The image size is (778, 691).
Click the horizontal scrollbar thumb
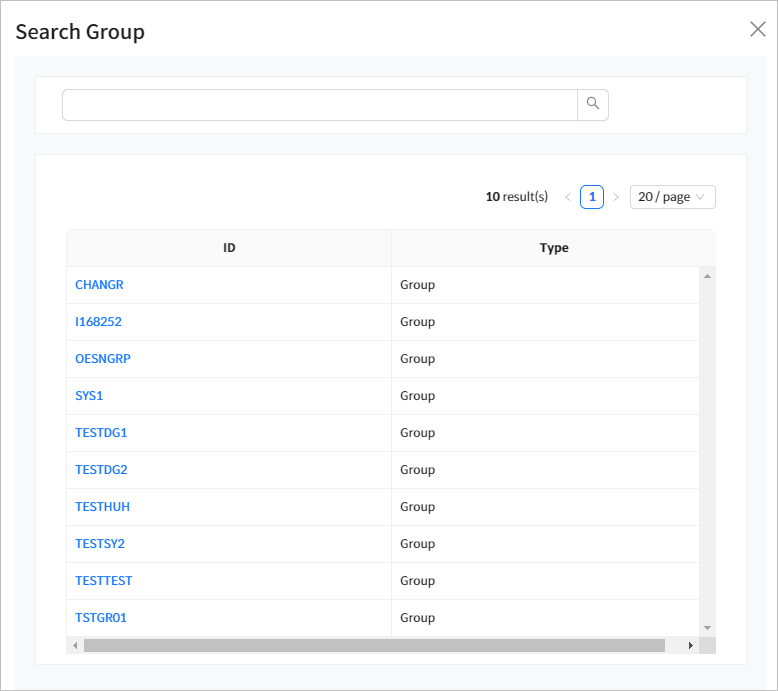pyautogui.click(x=374, y=646)
